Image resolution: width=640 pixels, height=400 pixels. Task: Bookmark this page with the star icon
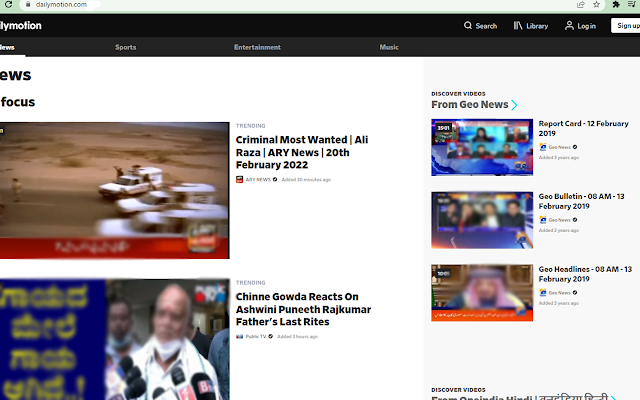click(x=596, y=4)
